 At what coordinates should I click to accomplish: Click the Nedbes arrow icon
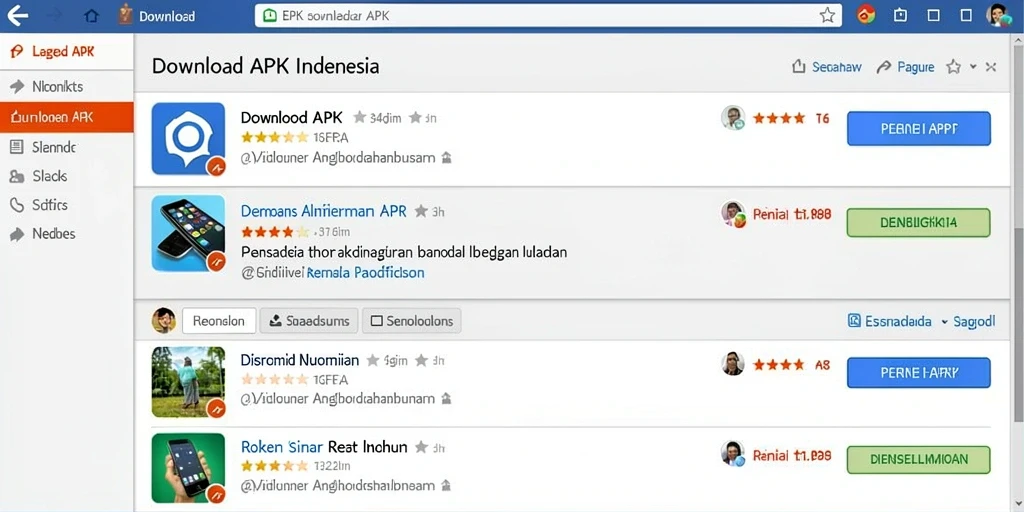tap(17, 234)
